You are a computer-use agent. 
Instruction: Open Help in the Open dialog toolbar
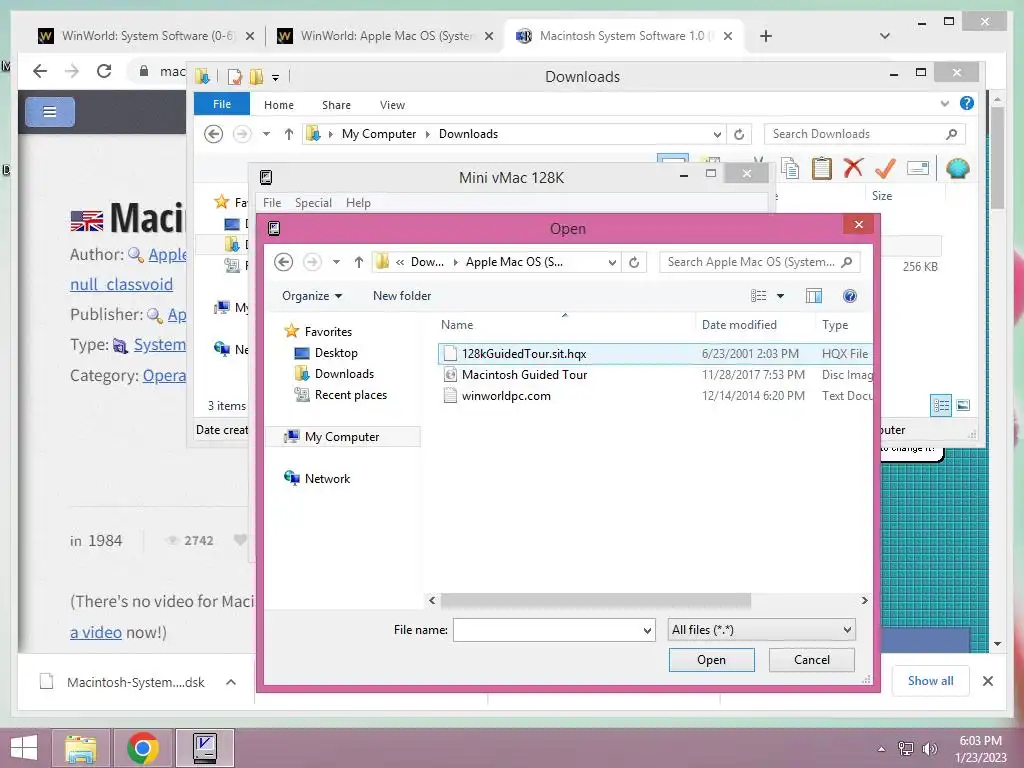point(850,296)
